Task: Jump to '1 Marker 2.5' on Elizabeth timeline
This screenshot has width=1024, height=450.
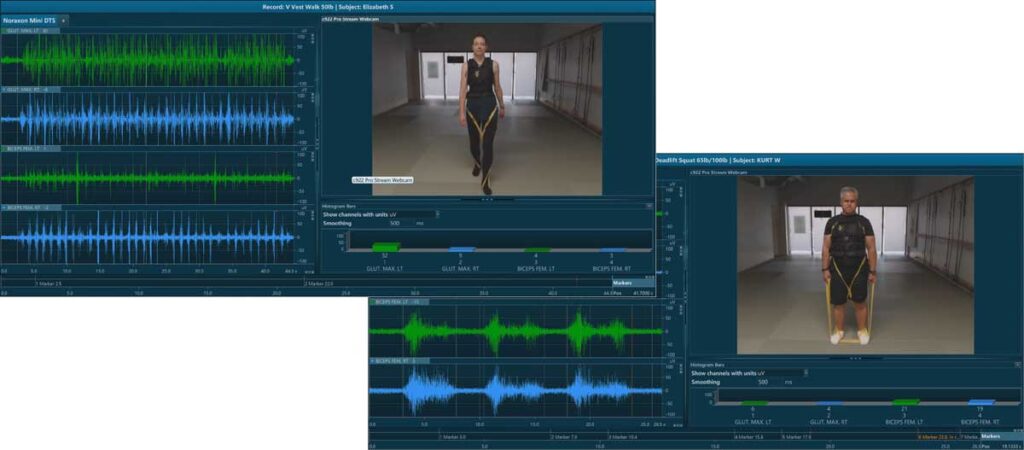Action: [49, 283]
